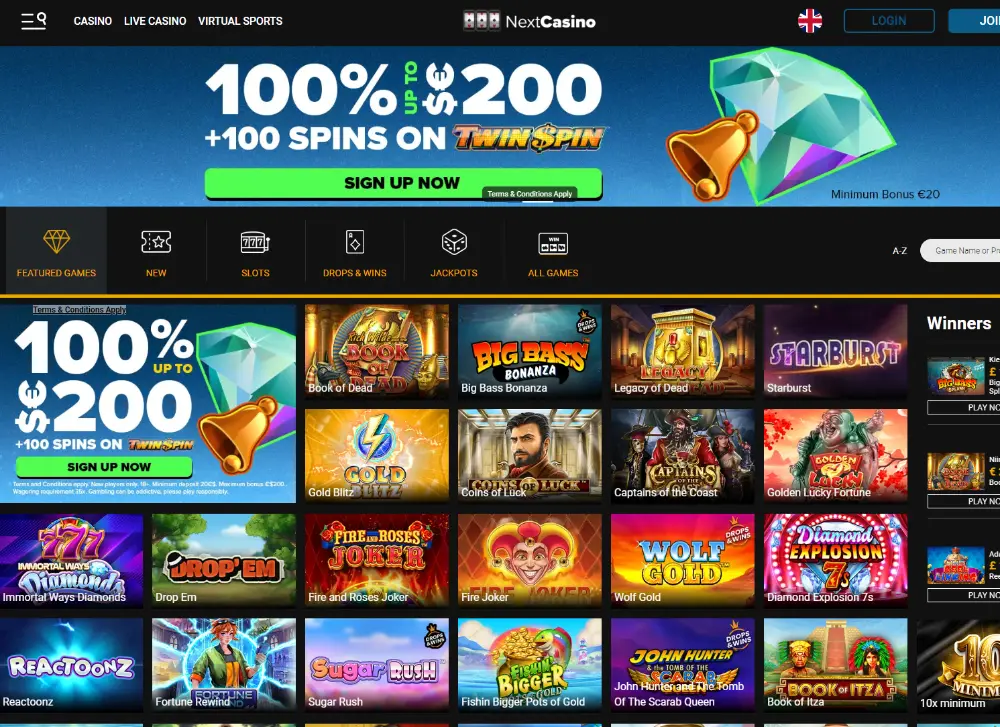The image size is (1000, 727).
Task: Click the UK flag language selector
Action: point(810,21)
